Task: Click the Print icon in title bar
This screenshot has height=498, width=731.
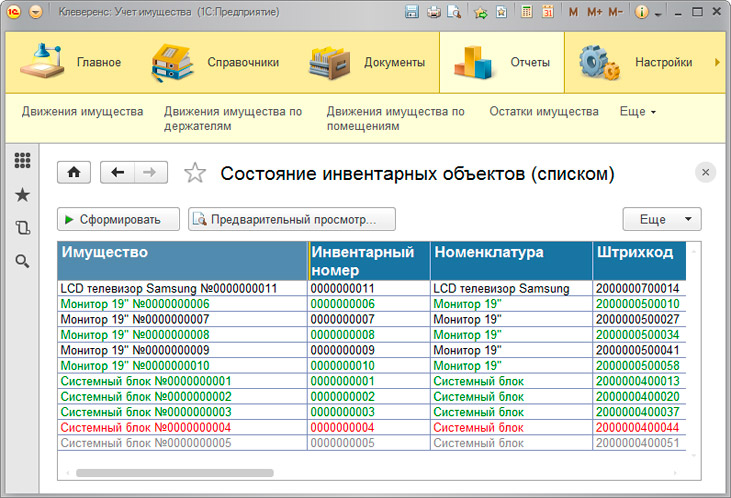Action: 434,12
